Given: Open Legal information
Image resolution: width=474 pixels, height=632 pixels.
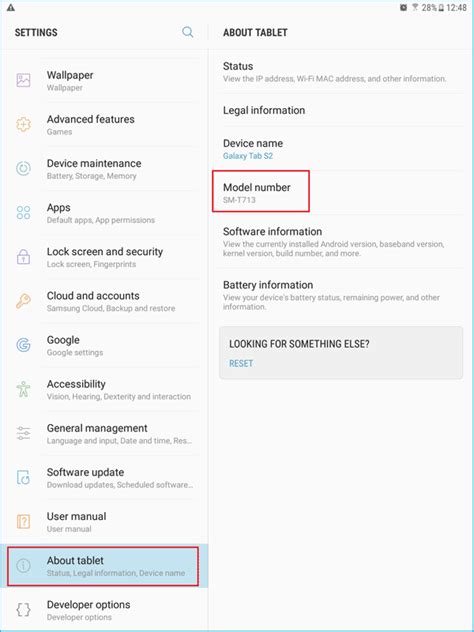Looking at the screenshot, I should pos(341,110).
